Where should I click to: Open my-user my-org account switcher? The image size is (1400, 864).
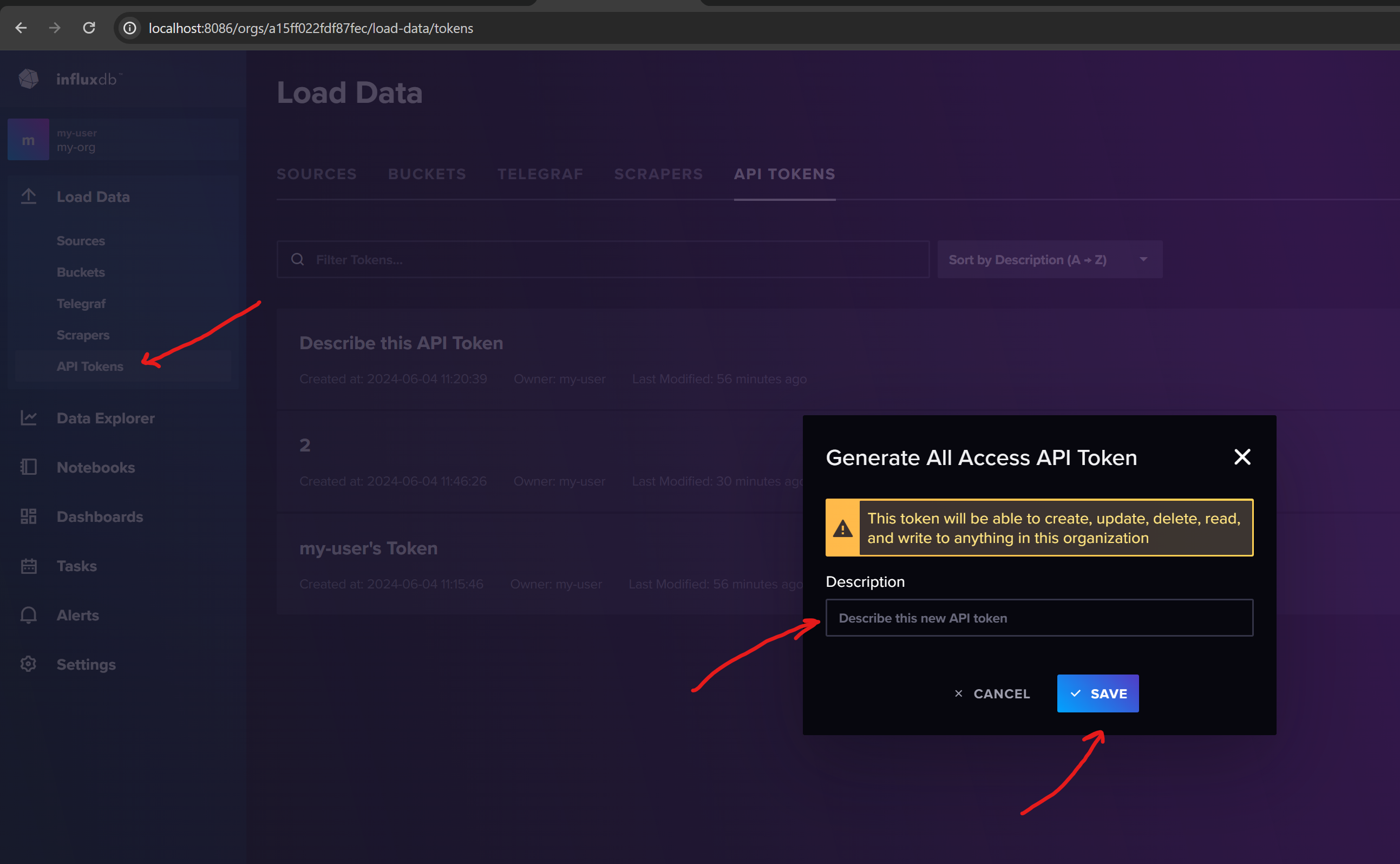pyautogui.click(x=123, y=140)
